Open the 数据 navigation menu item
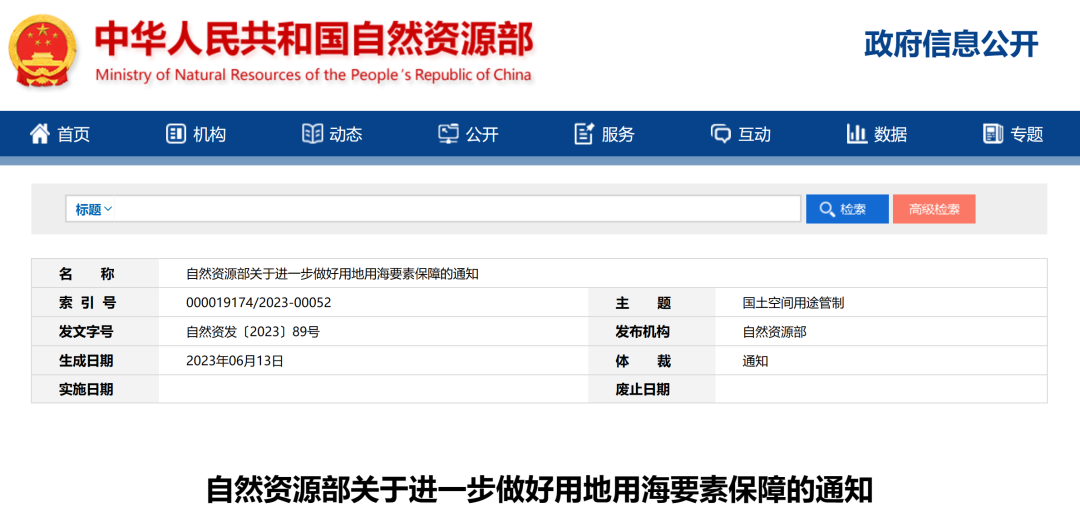Viewport: 1080px width, 522px height. pyautogui.click(x=890, y=134)
